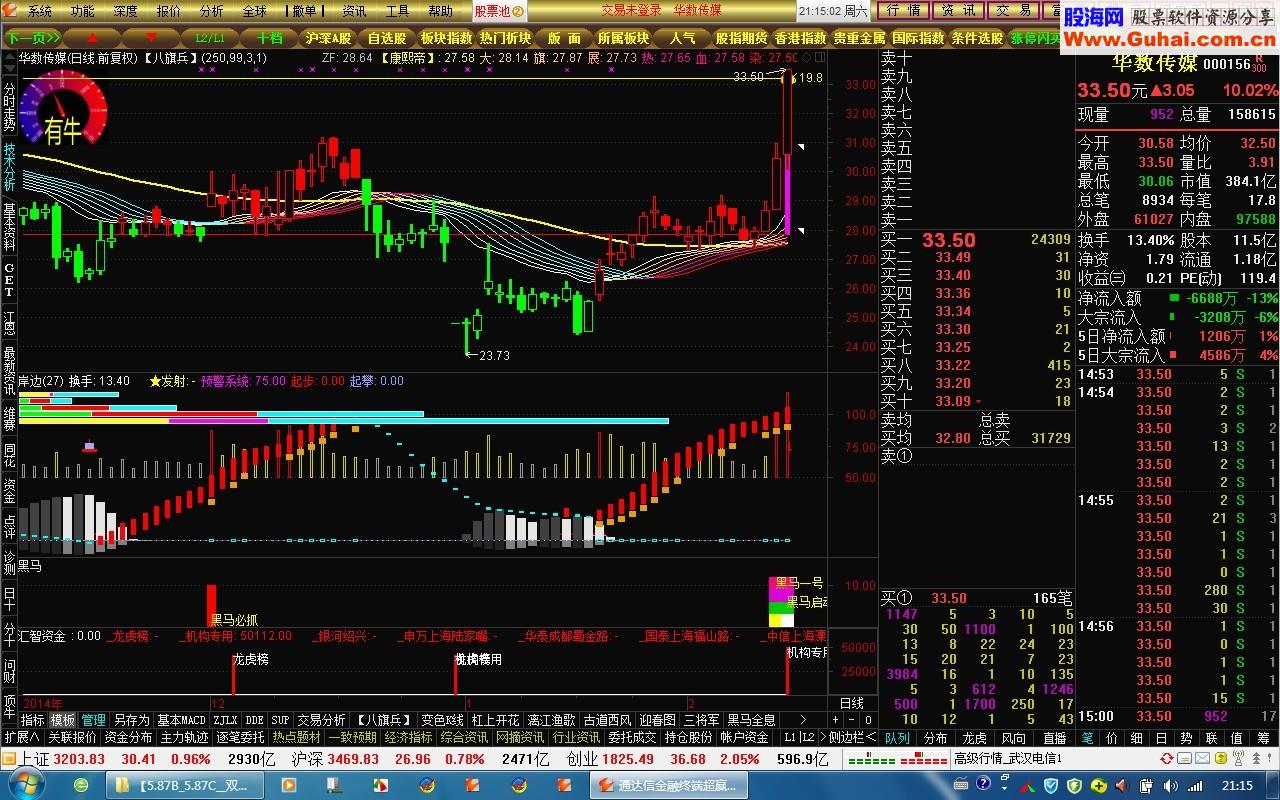Open the 关联报价 bottom tab
1280x800 pixels.
72,737
